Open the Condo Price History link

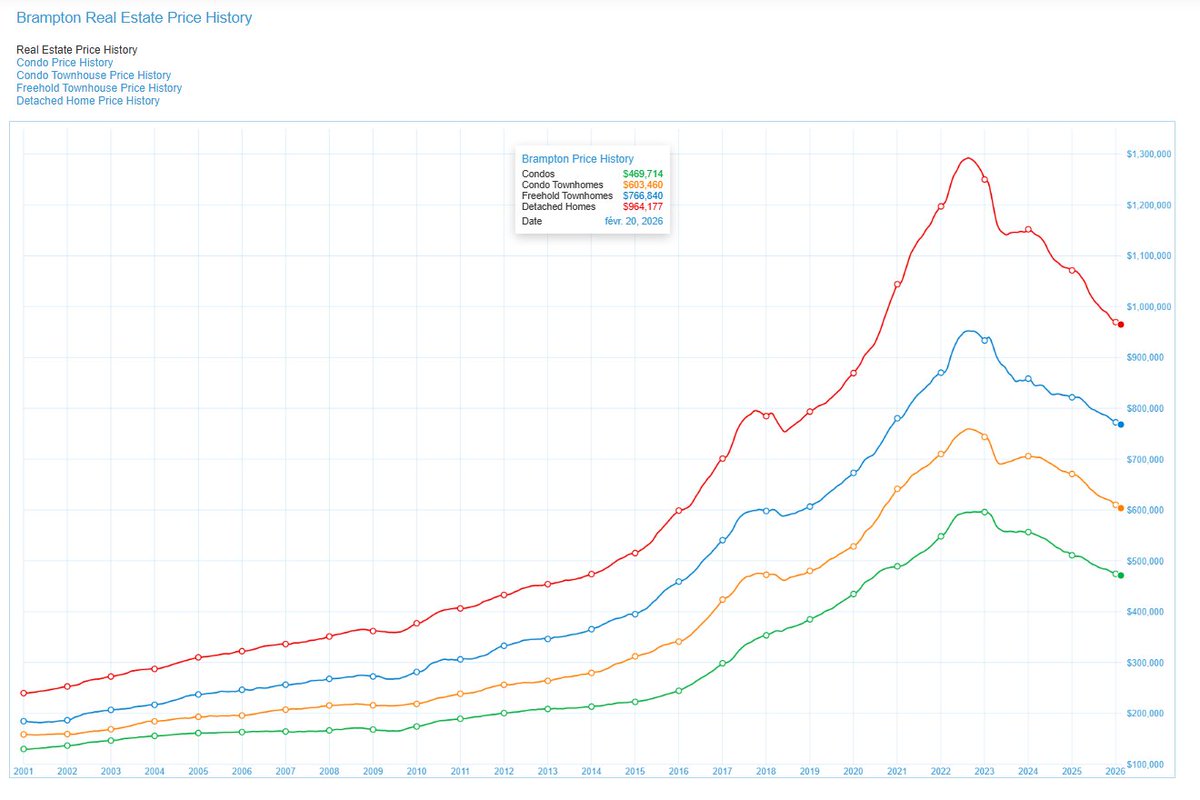tap(65, 63)
